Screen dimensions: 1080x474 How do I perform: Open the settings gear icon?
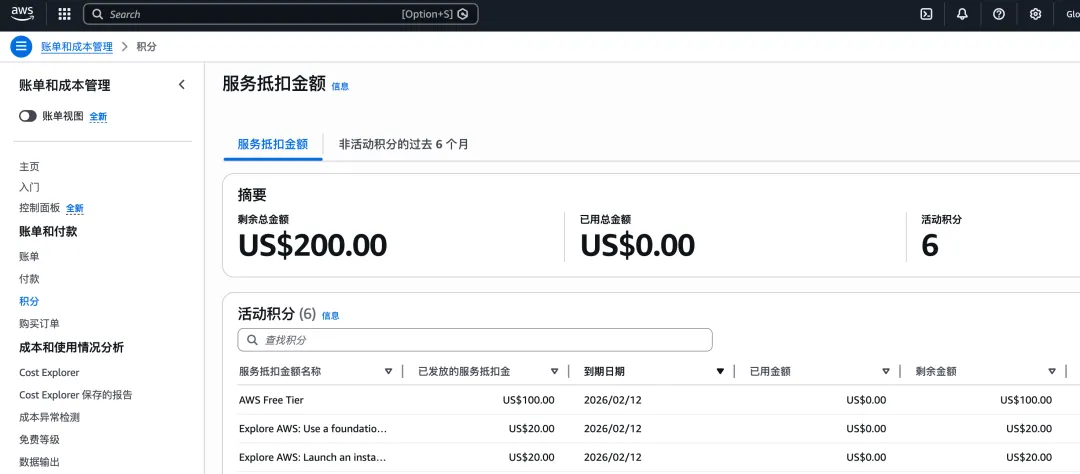click(1035, 14)
